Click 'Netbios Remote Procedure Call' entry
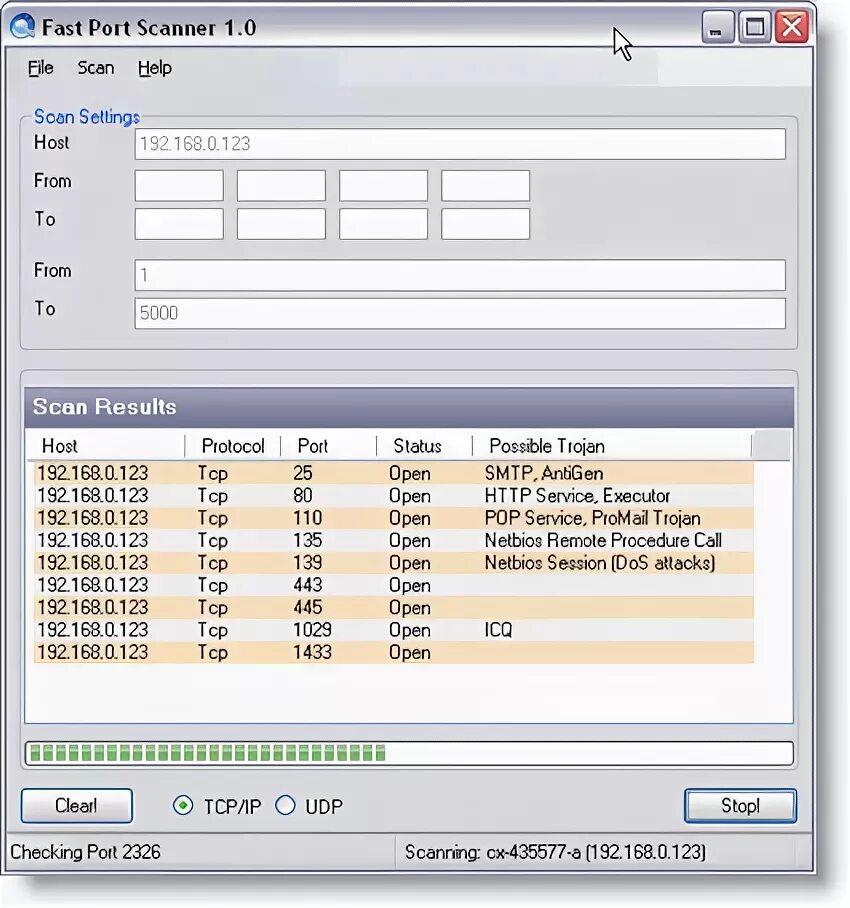 click(603, 540)
